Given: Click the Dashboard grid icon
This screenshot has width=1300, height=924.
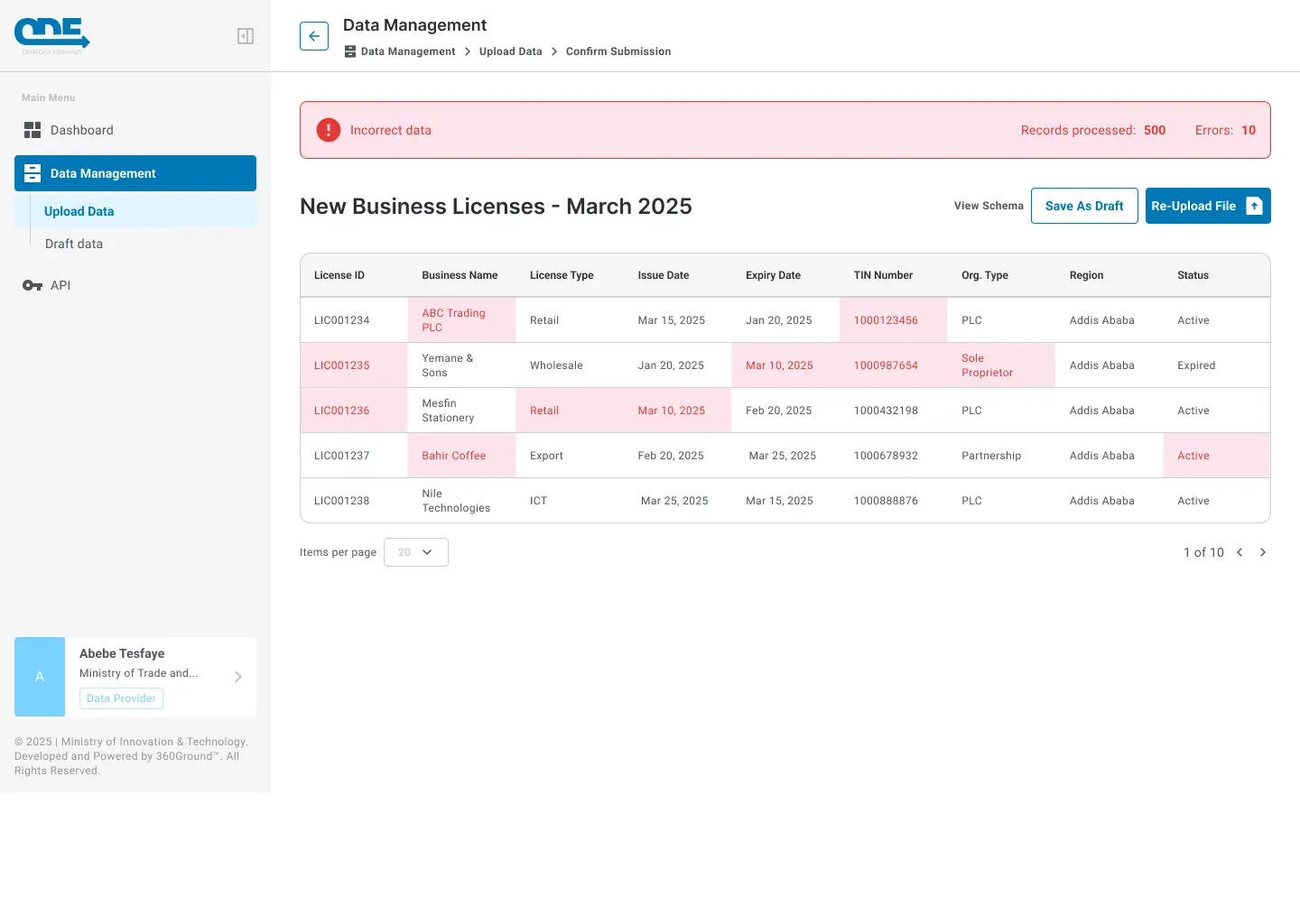Looking at the screenshot, I should pos(32,130).
